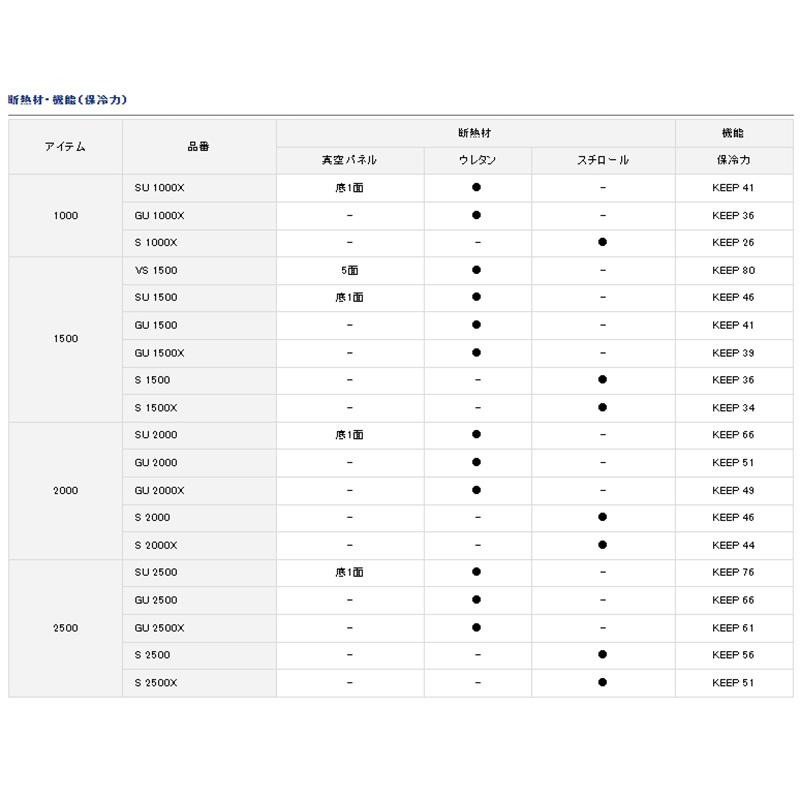Click the 機能 header cell
The image size is (800, 800).
coord(733,133)
